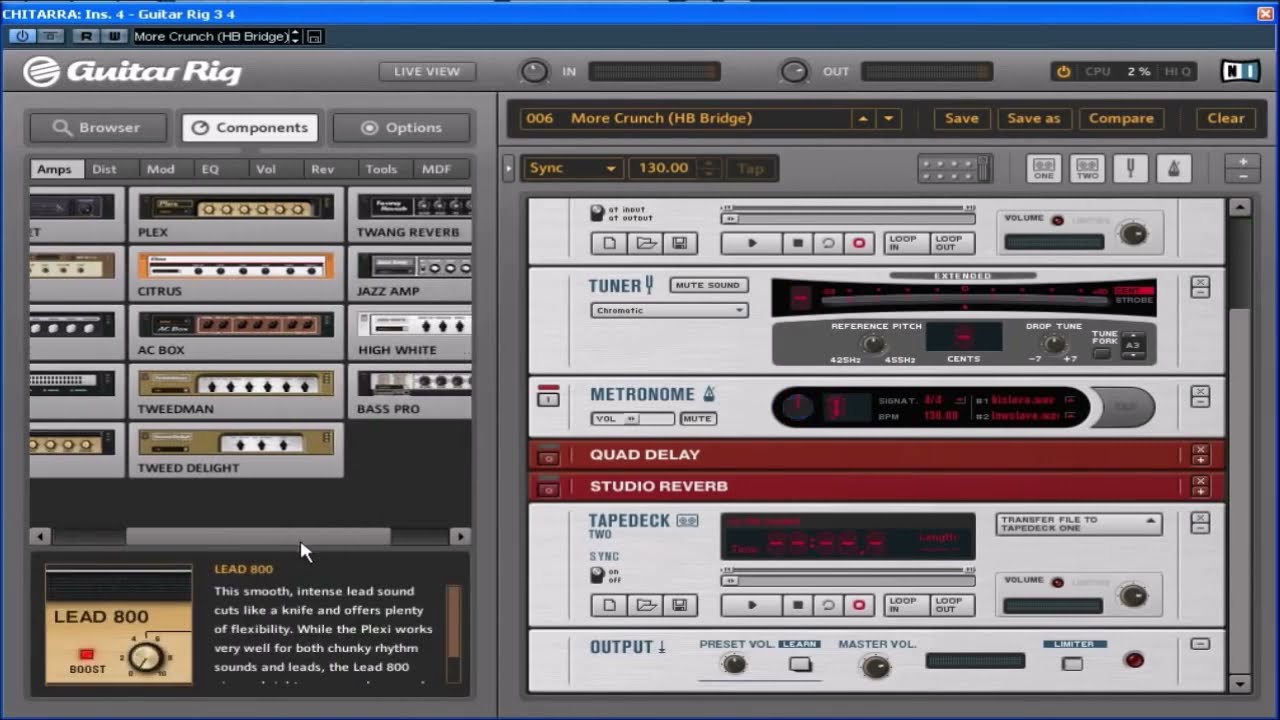Click the Tuner Mute Sound button

coord(707,285)
